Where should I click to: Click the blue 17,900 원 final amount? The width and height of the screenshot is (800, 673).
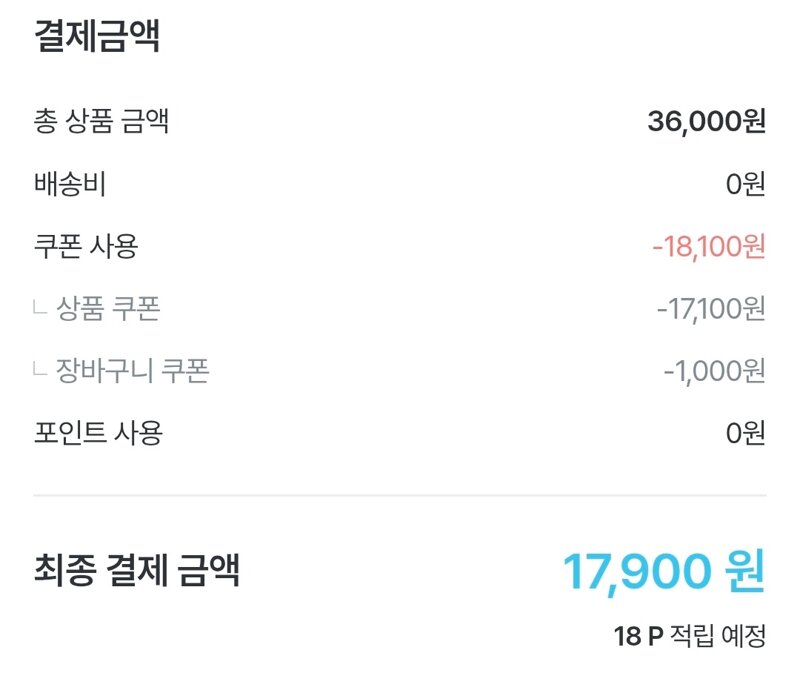click(664, 571)
